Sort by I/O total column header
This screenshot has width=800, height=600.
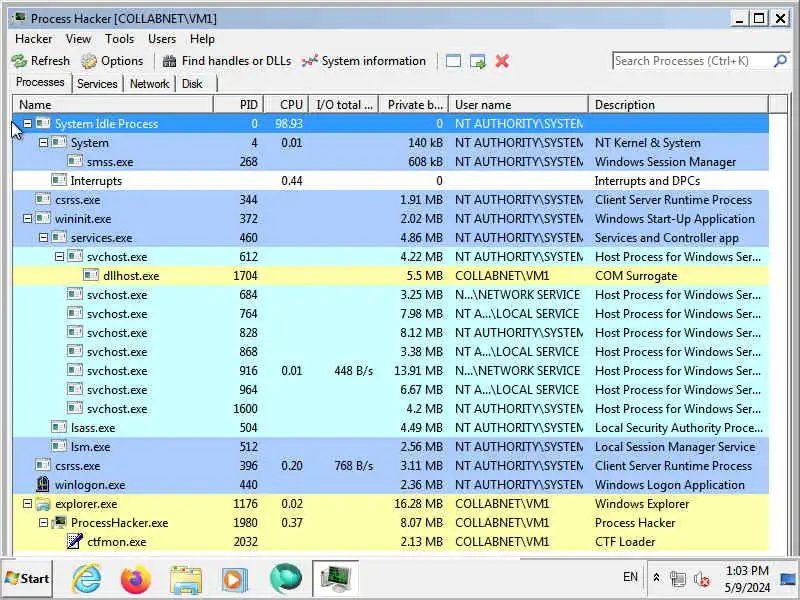[x=343, y=105]
